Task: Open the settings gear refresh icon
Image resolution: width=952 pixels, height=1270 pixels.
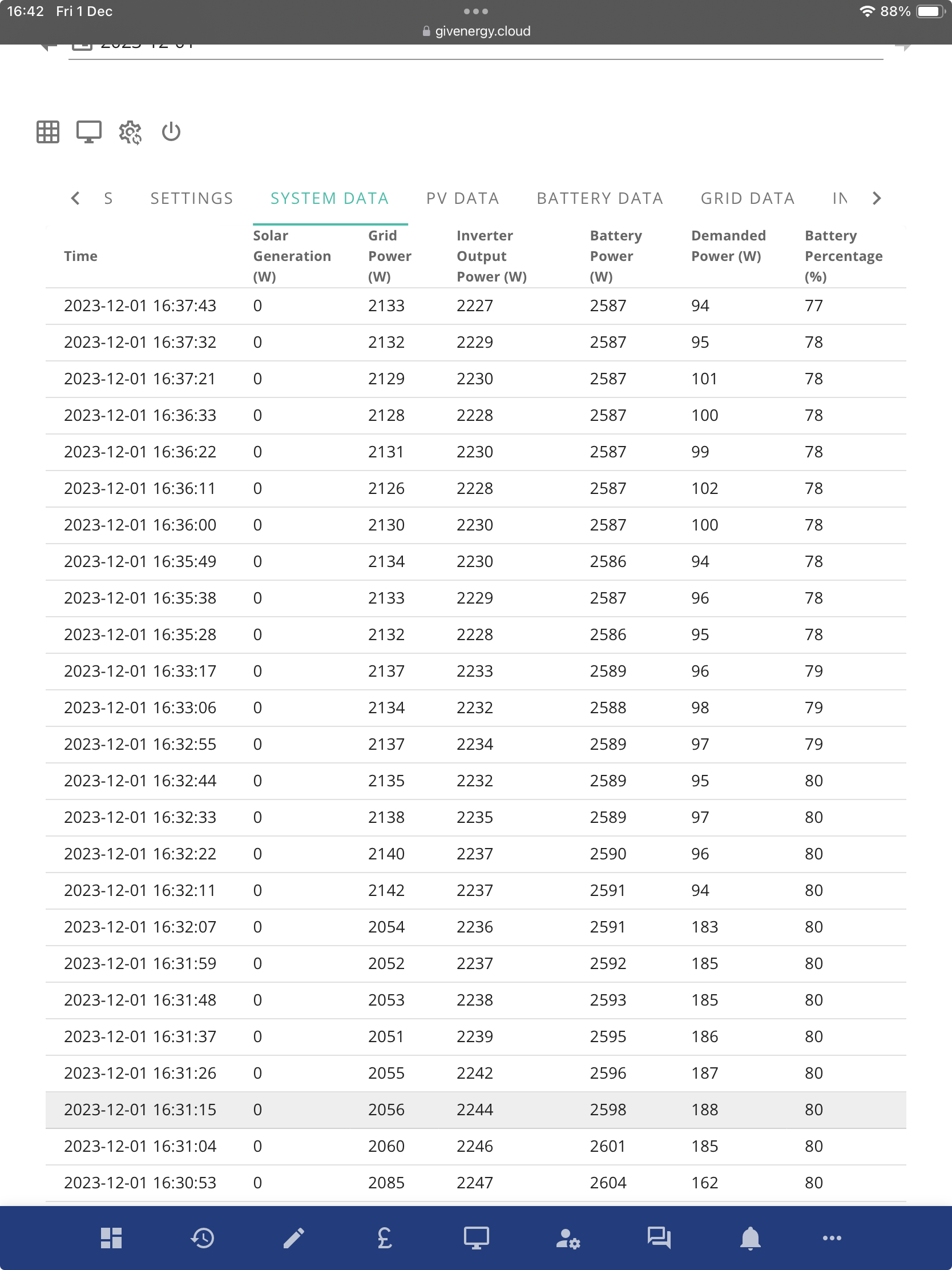Action: coord(130,132)
